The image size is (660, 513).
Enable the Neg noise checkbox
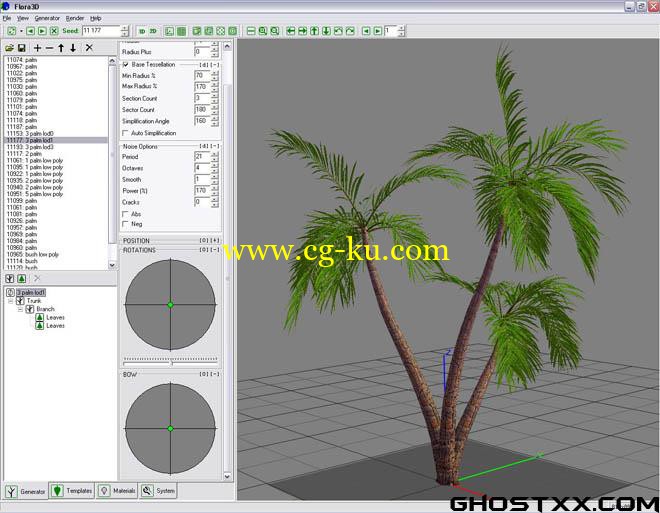click(125, 224)
